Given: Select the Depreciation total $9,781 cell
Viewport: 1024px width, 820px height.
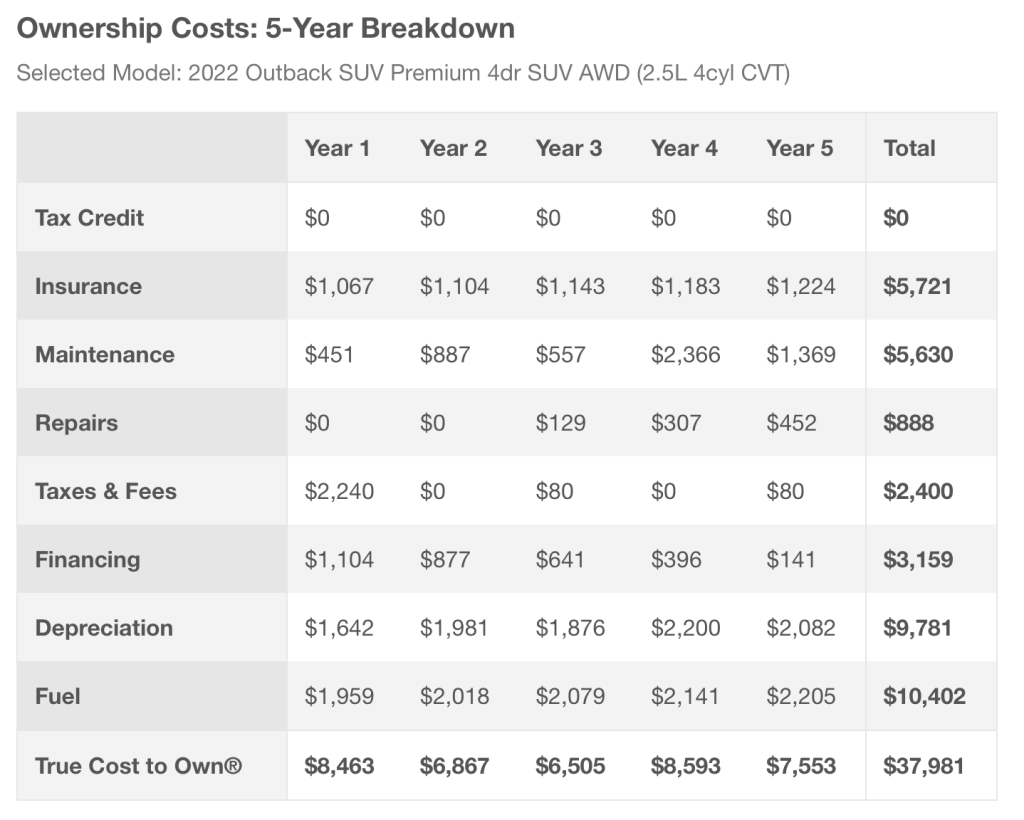Looking at the screenshot, I should 918,628.
